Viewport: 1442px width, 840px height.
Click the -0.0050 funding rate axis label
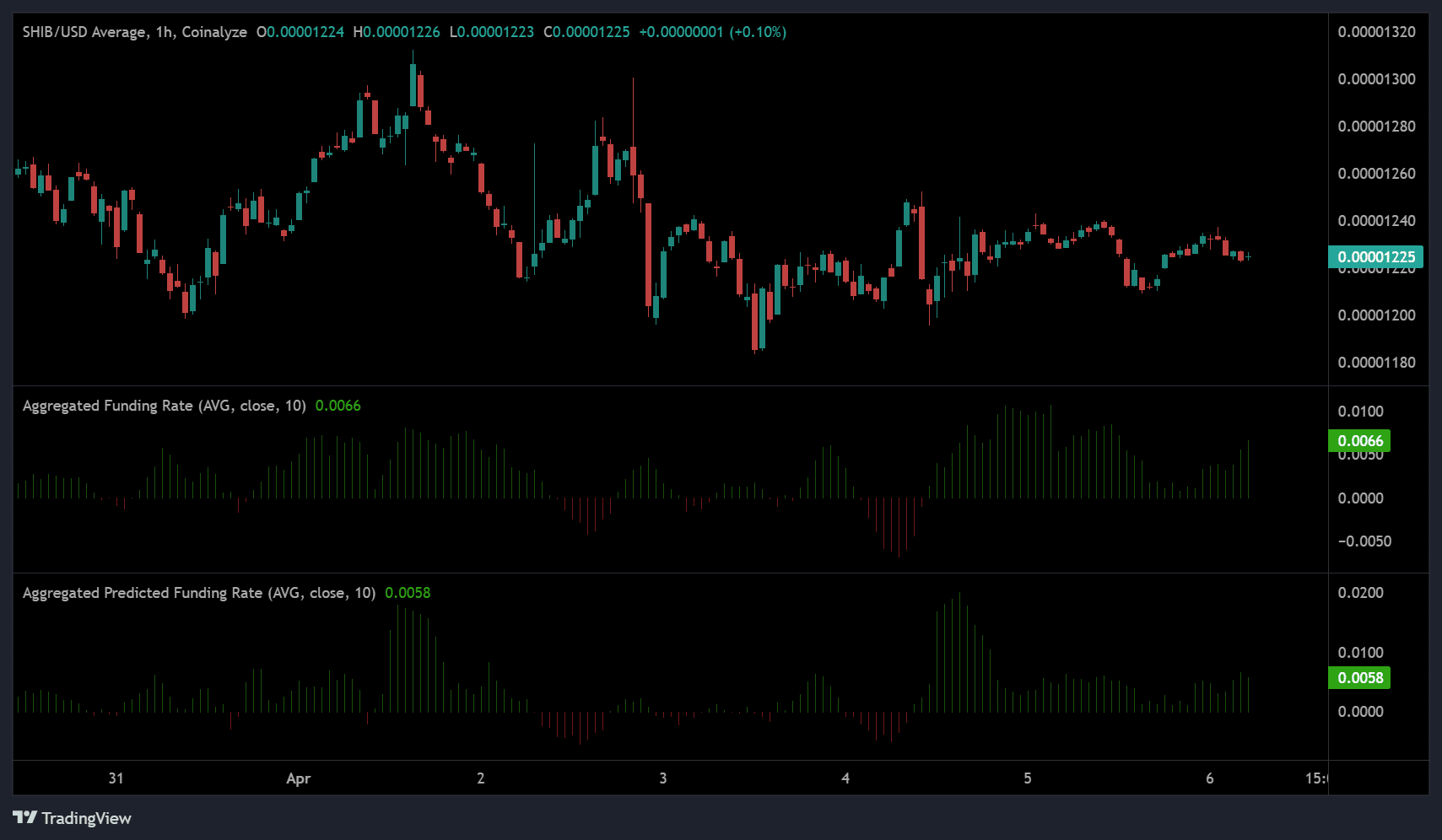1364,541
